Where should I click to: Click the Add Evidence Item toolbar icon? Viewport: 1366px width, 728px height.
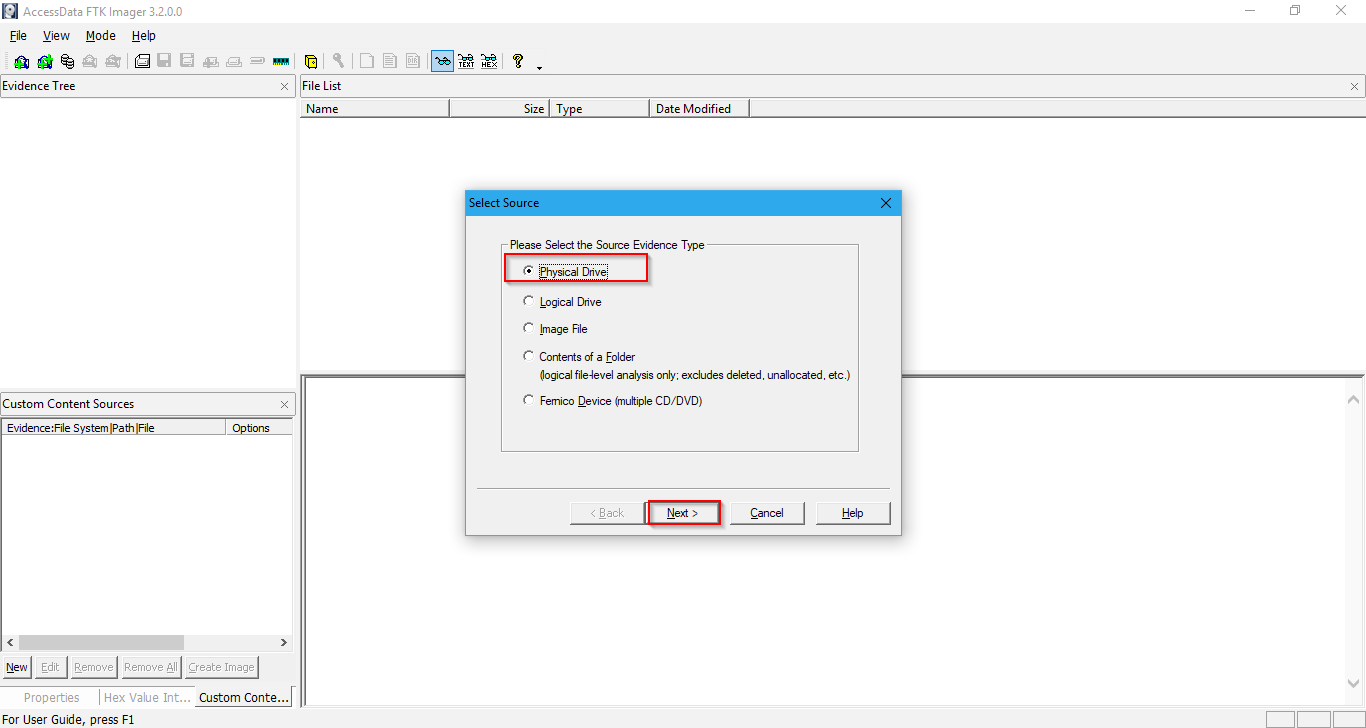(21, 61)
